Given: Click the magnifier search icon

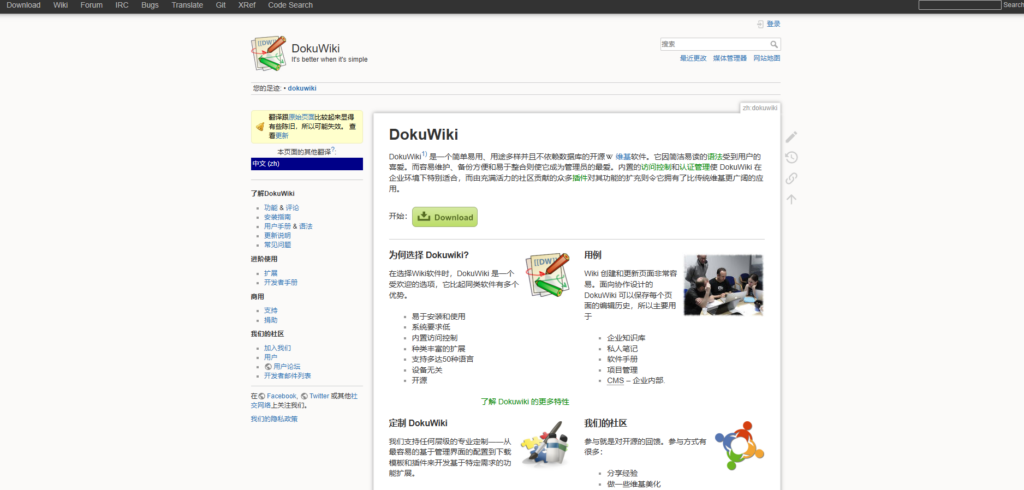Looking at the screenshot, I should click(774, 44).
